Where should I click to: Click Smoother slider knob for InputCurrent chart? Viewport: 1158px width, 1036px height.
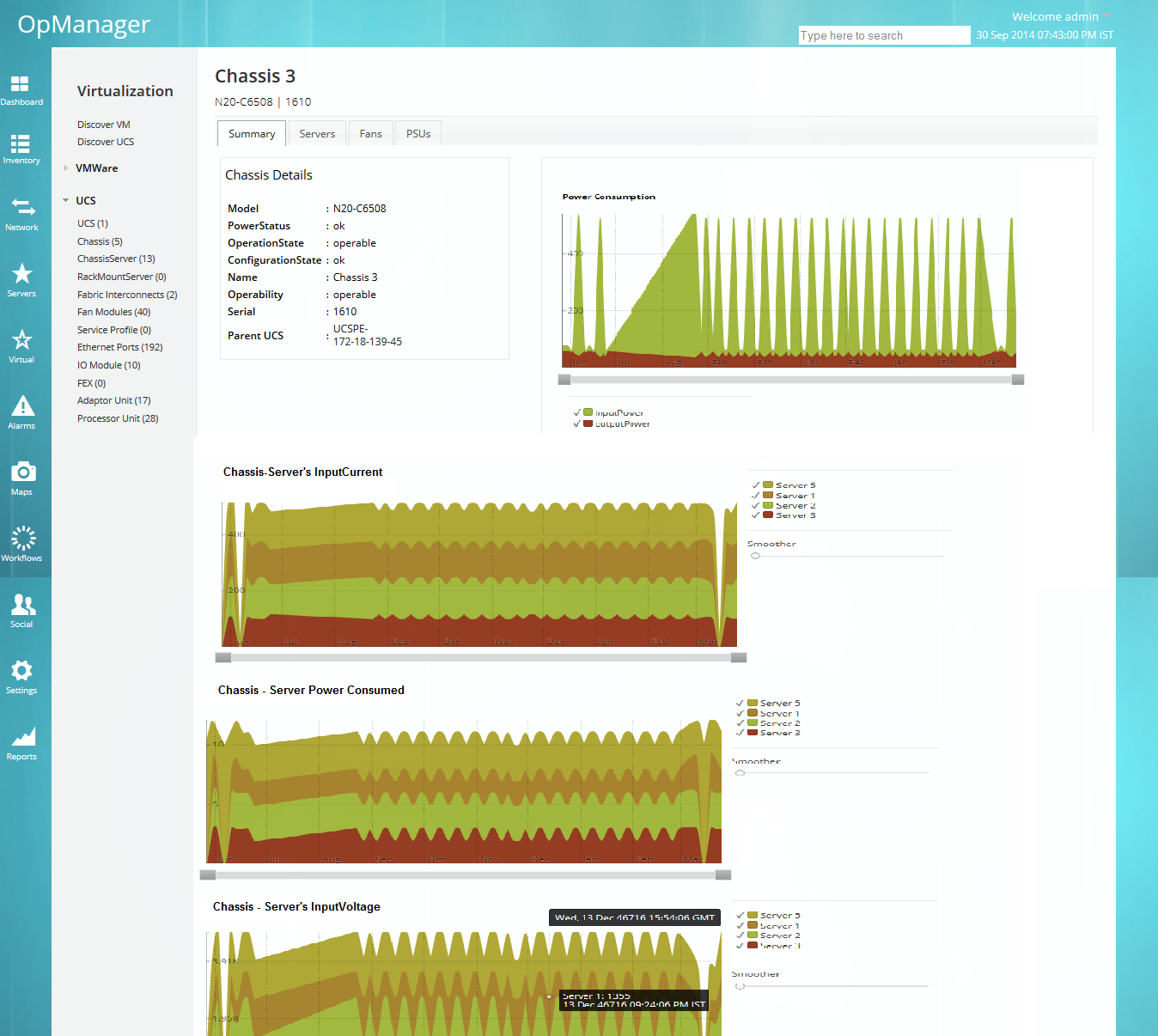click(x=755, y=556)
